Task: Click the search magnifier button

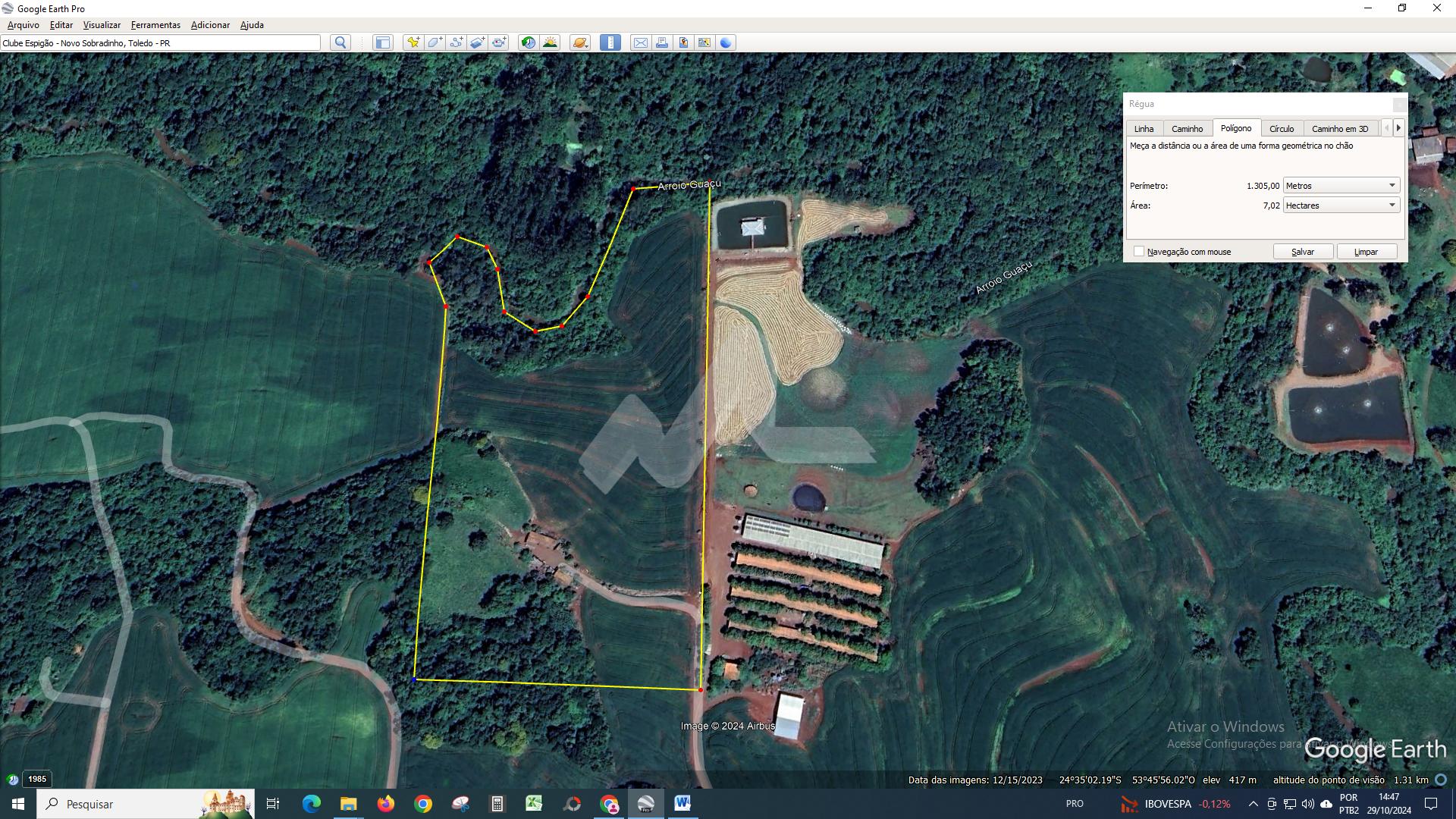Action: [340, 42]
